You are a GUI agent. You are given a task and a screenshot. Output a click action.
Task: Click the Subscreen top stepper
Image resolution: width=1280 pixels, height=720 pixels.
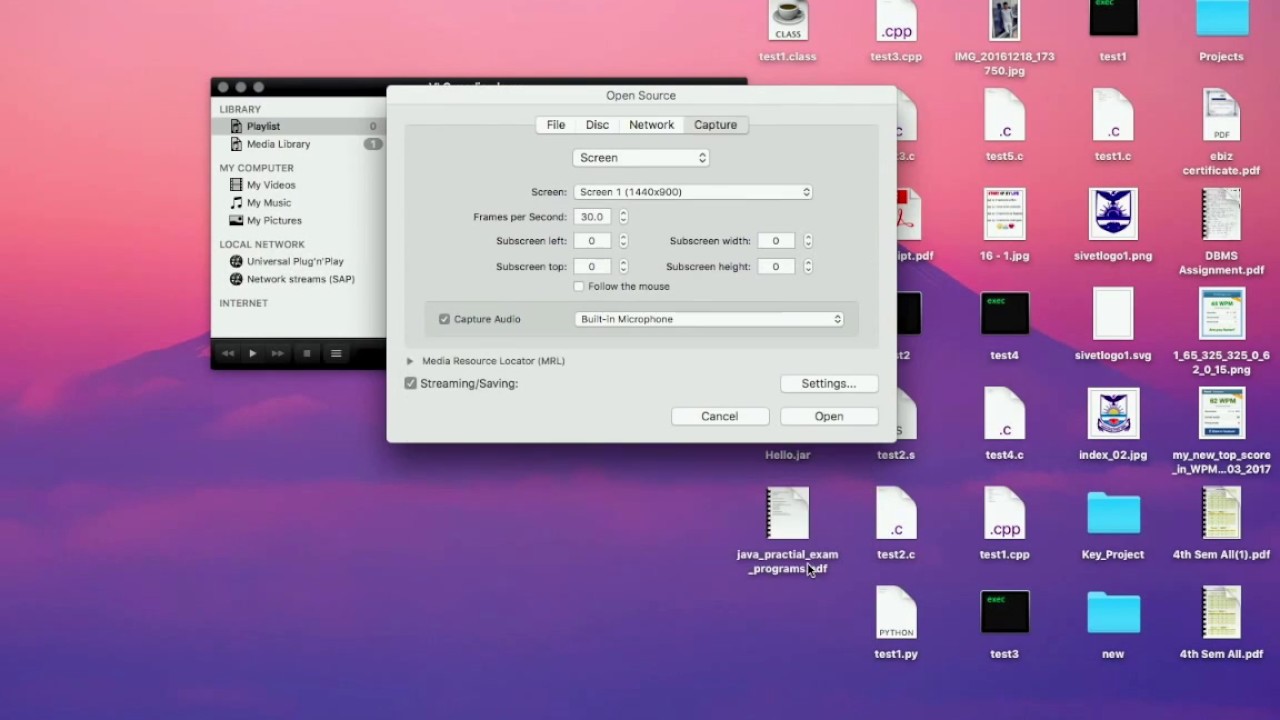click(x=623, y=267)
